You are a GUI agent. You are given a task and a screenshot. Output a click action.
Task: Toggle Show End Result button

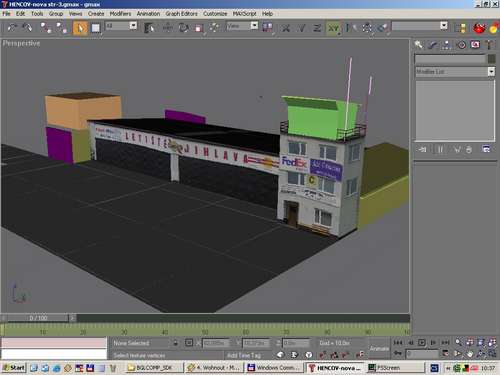coord(440,150)
